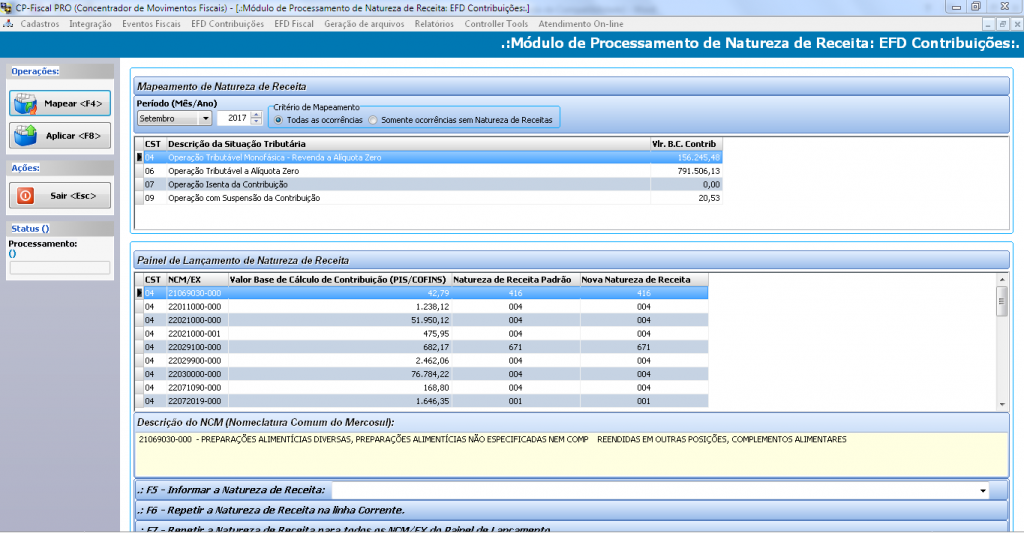1024x533 pixels.
Task: Click the red Sair power icon
Action: pyautogui.click(x=25, y=196)
